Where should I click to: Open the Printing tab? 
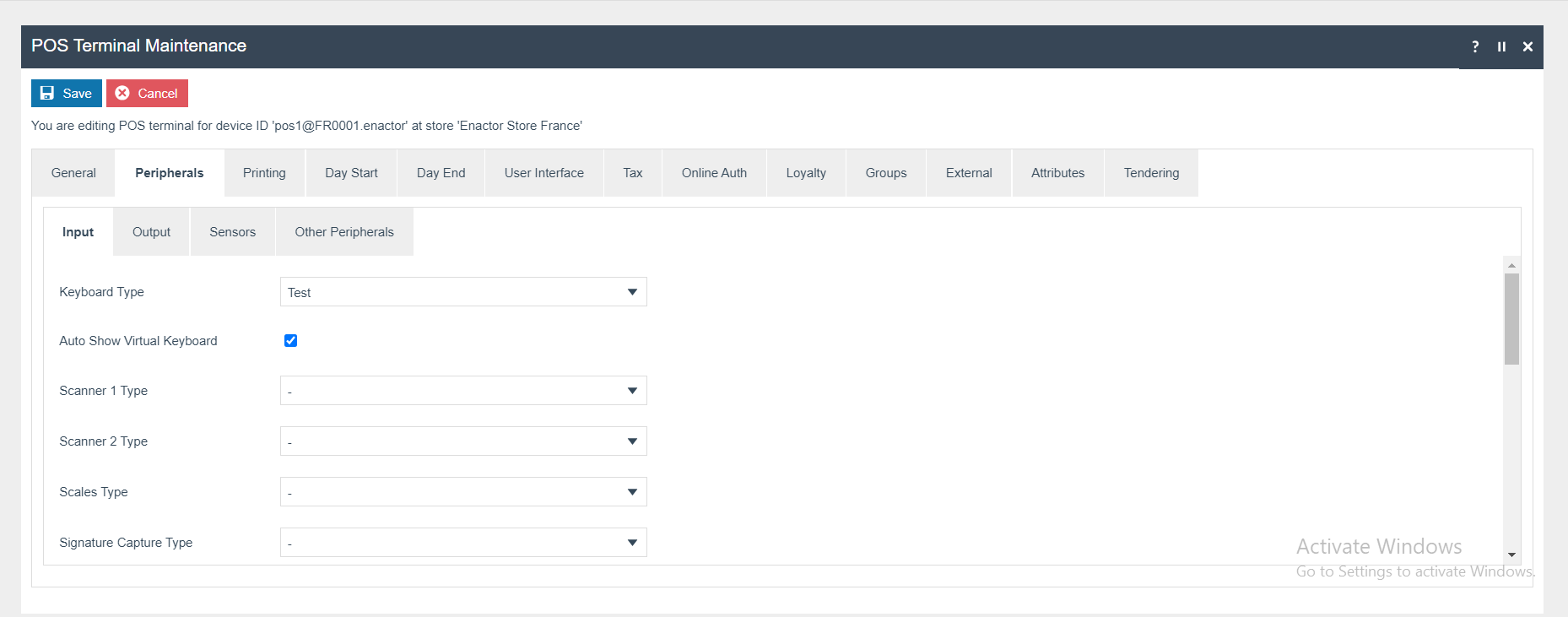tap(264, 173)
